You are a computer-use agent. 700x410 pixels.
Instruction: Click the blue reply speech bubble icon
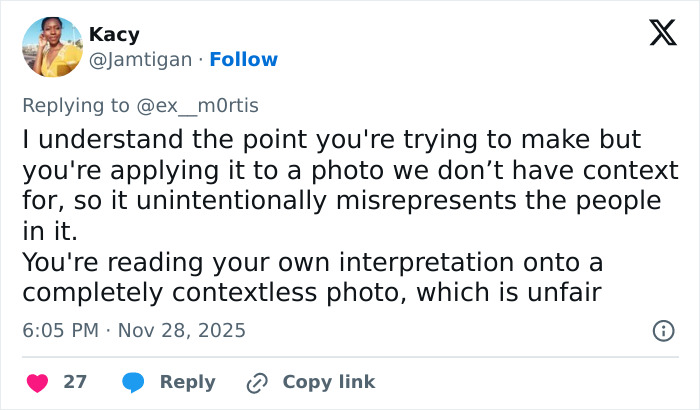tap(133, 382)
